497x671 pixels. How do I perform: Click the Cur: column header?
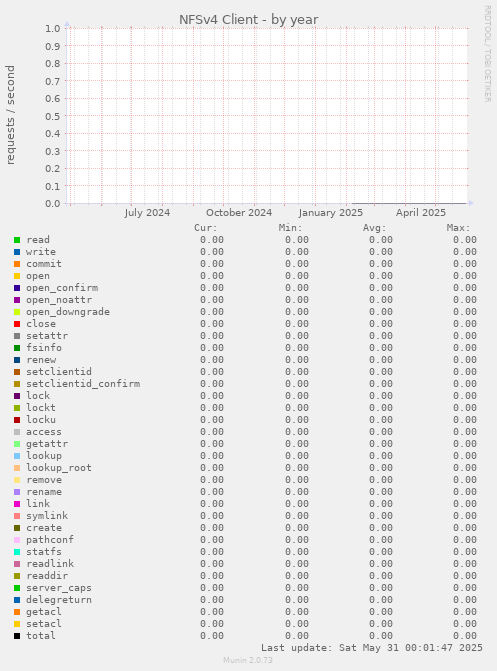pos(206,228)
